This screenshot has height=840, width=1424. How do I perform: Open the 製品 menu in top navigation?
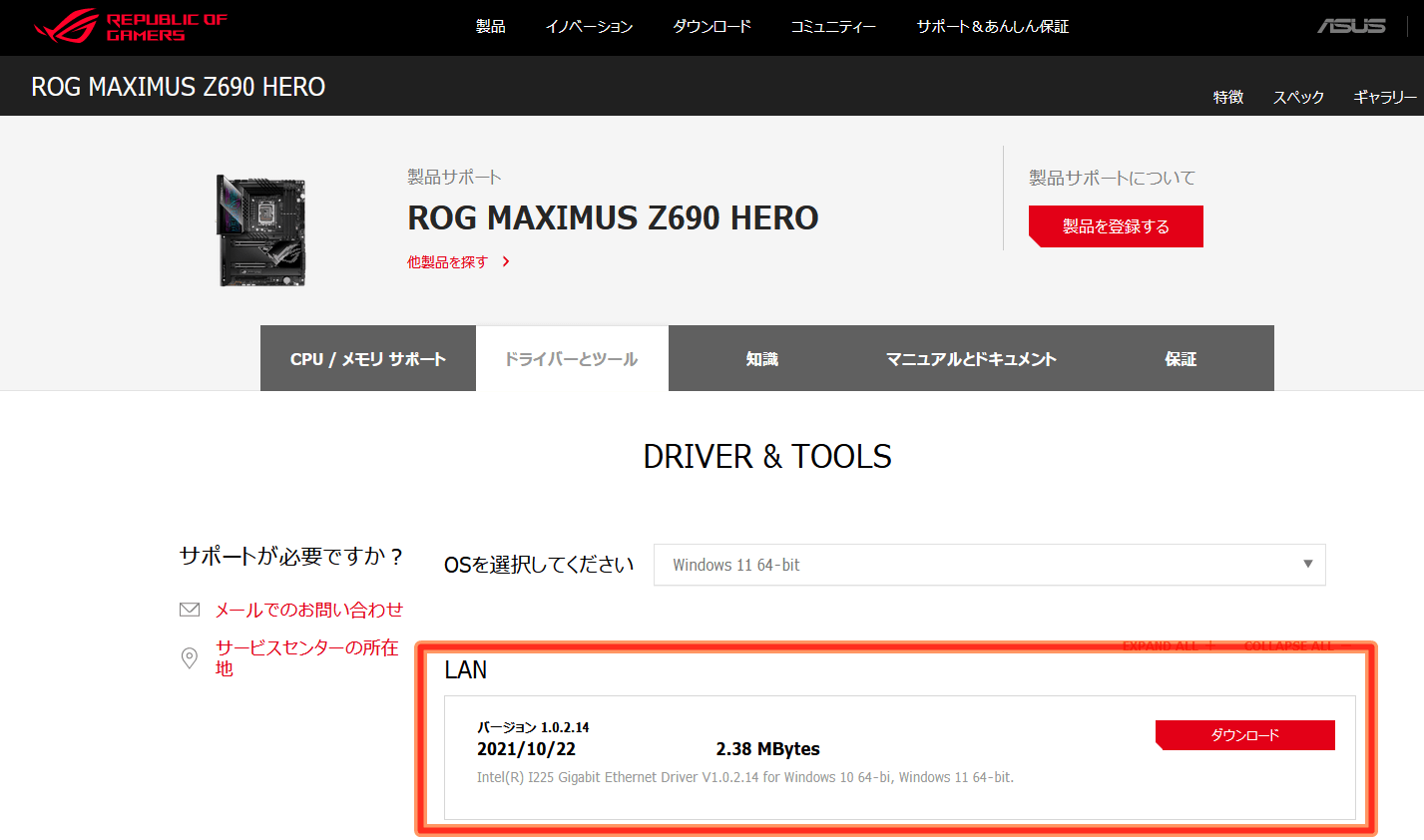pos(490,27)
